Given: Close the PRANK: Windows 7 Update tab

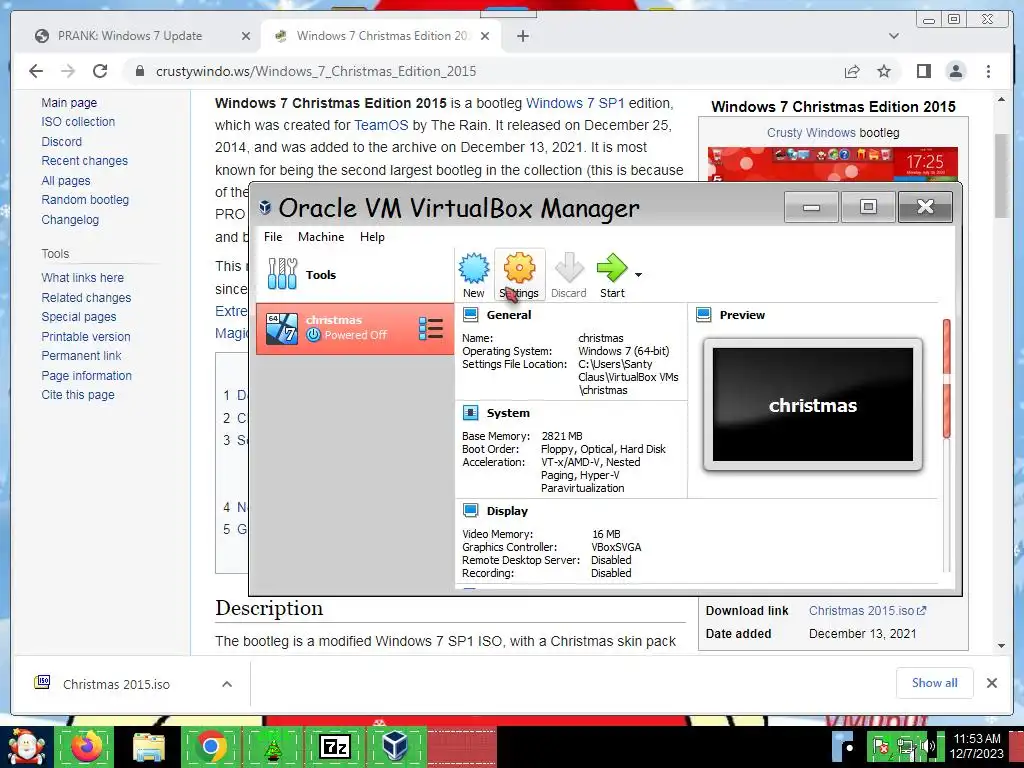Looking at the screenshot, I should tap(246, 37).
